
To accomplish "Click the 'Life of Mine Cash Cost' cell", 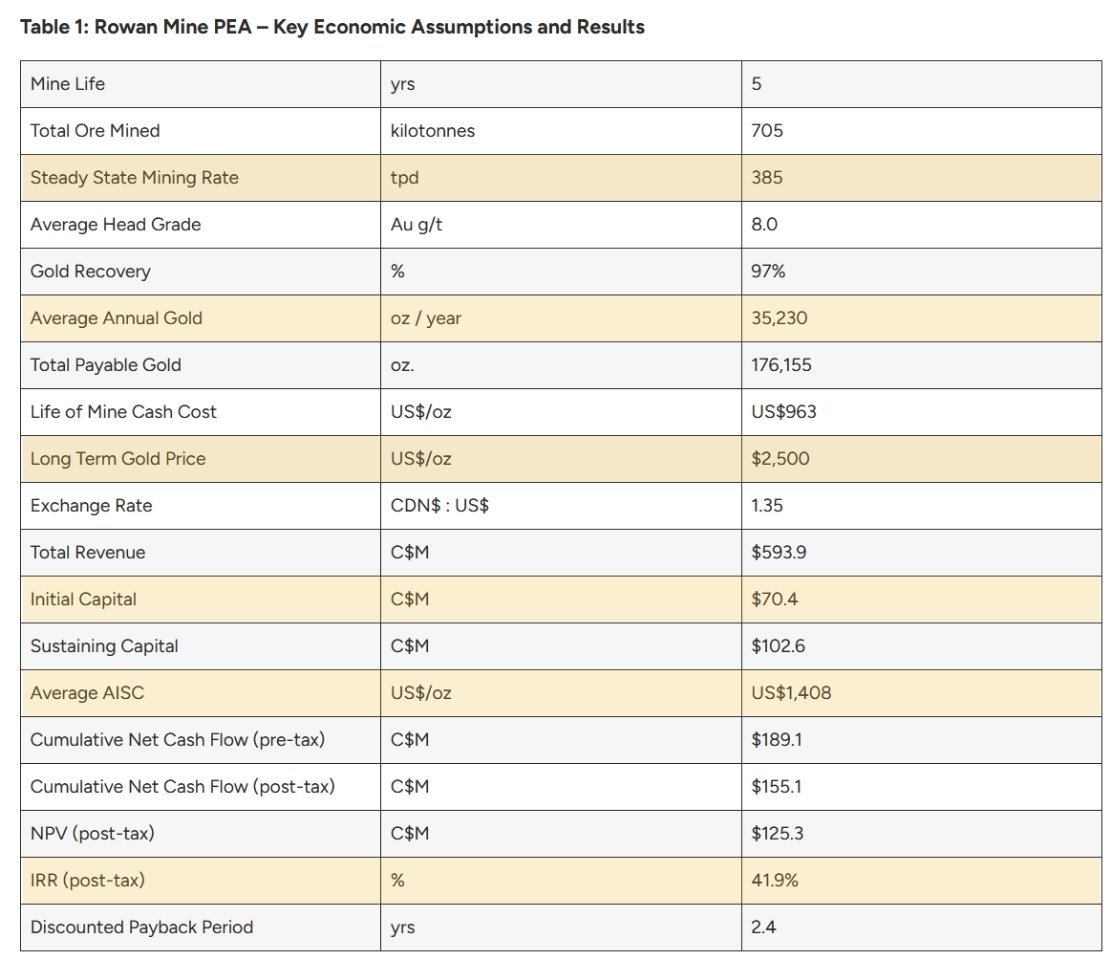I will click(201, 412).
